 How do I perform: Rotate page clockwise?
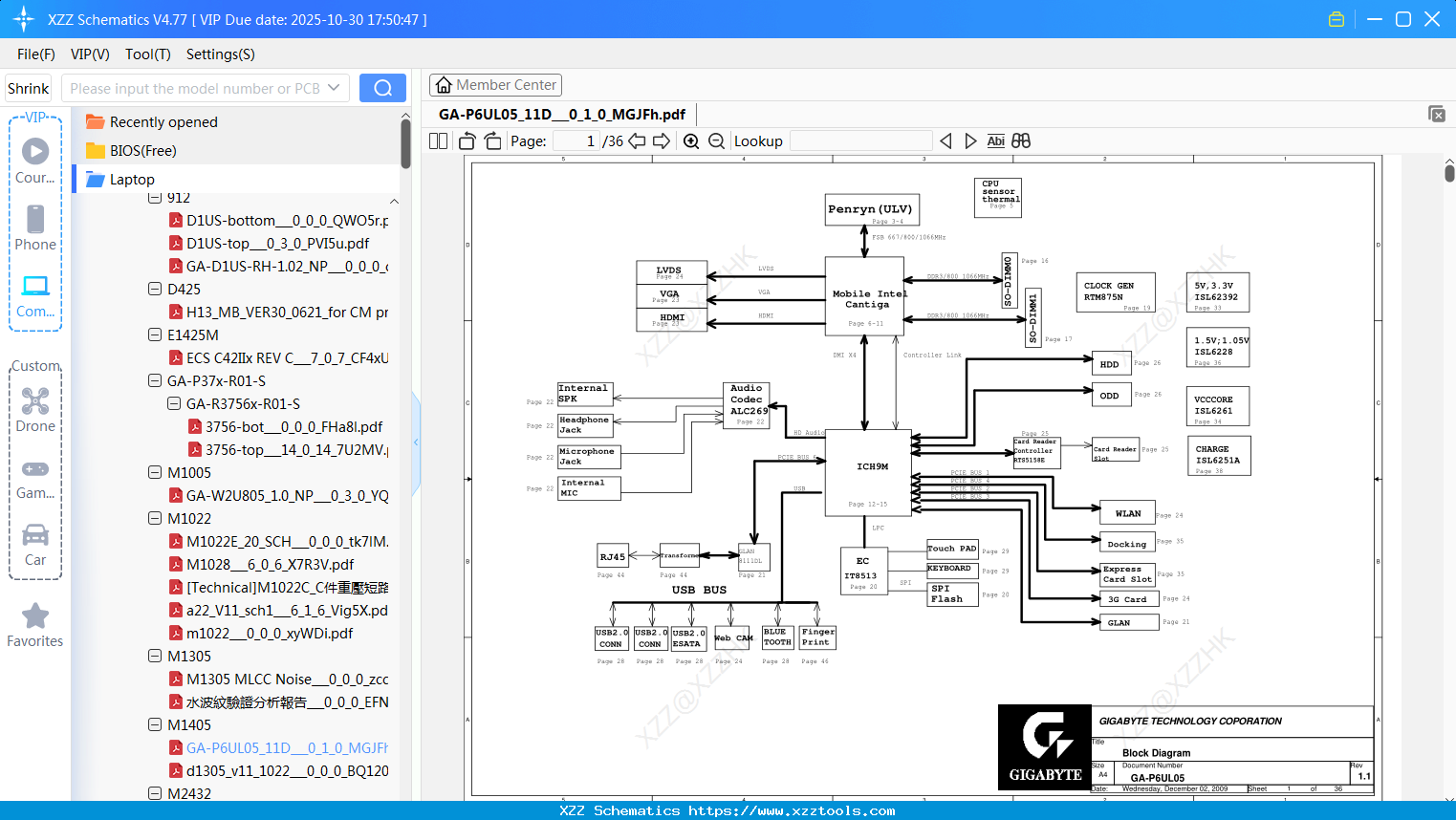pyautogui.click(x=493, y=141)
